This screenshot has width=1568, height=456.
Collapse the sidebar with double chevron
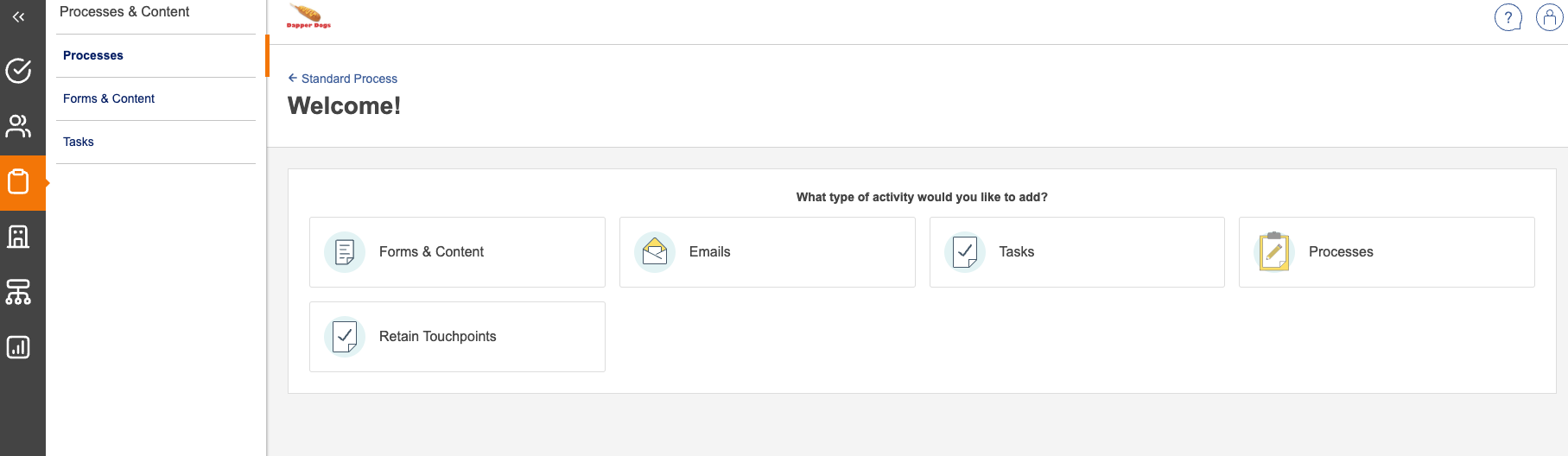18,17
